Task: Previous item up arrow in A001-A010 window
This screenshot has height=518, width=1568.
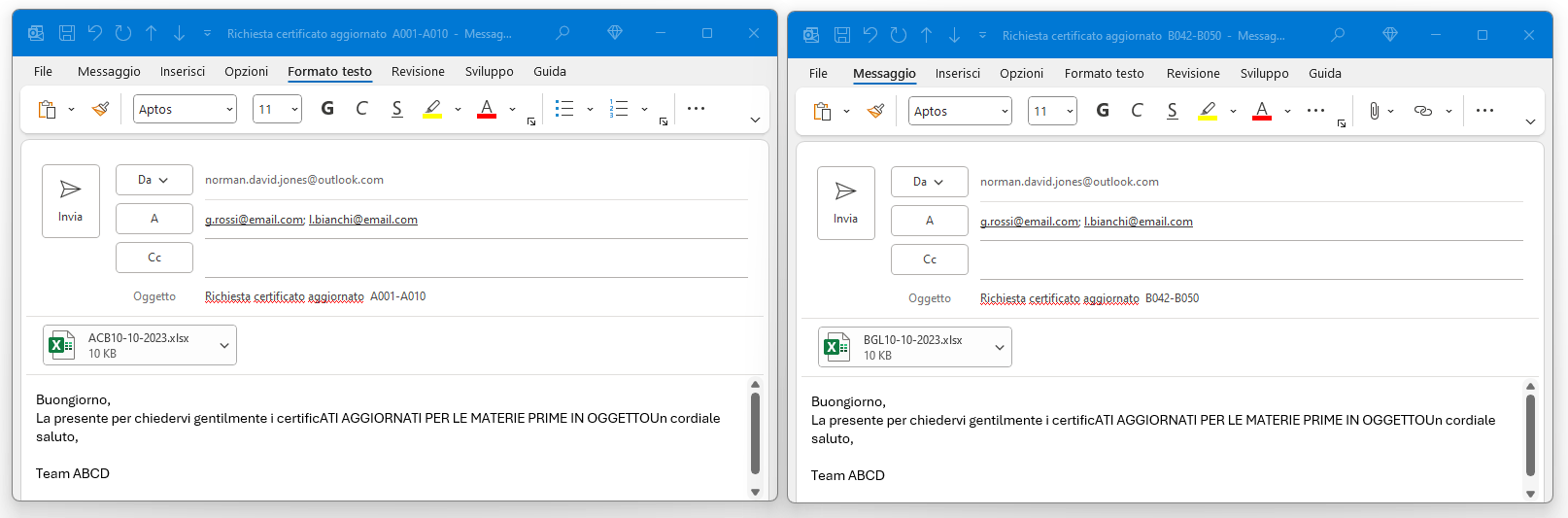Action: click(x=152, y=33)
